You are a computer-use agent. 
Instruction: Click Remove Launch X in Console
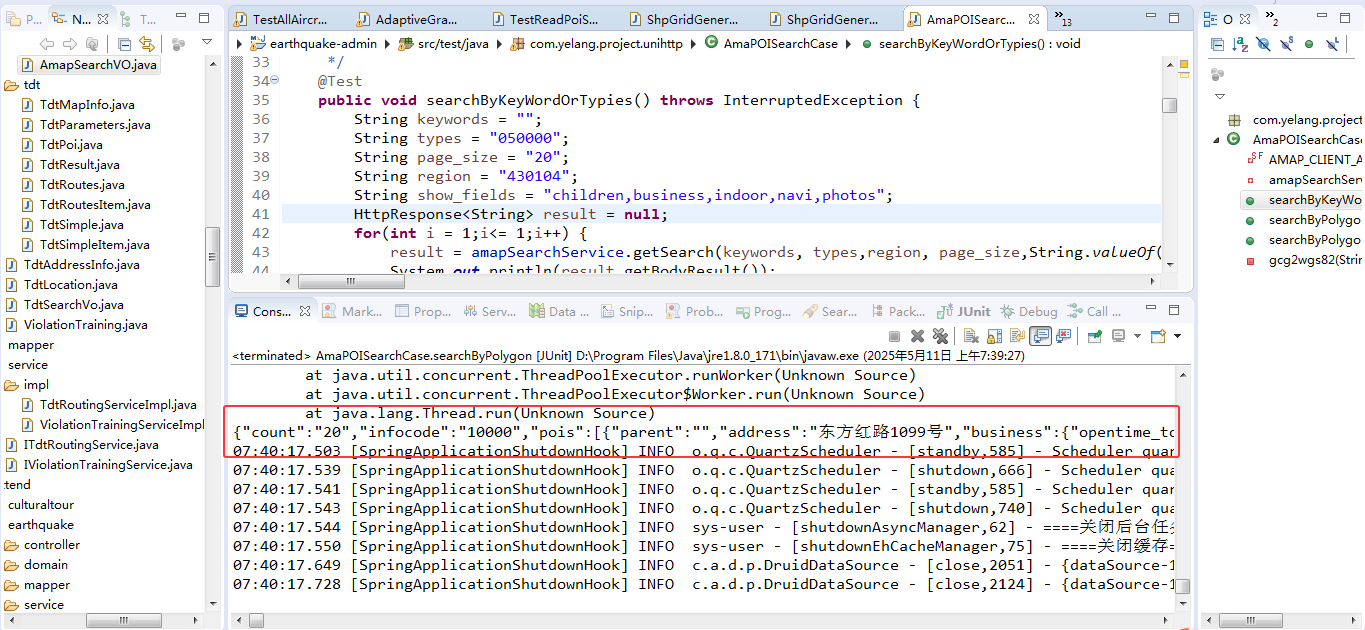click(917, 337)
